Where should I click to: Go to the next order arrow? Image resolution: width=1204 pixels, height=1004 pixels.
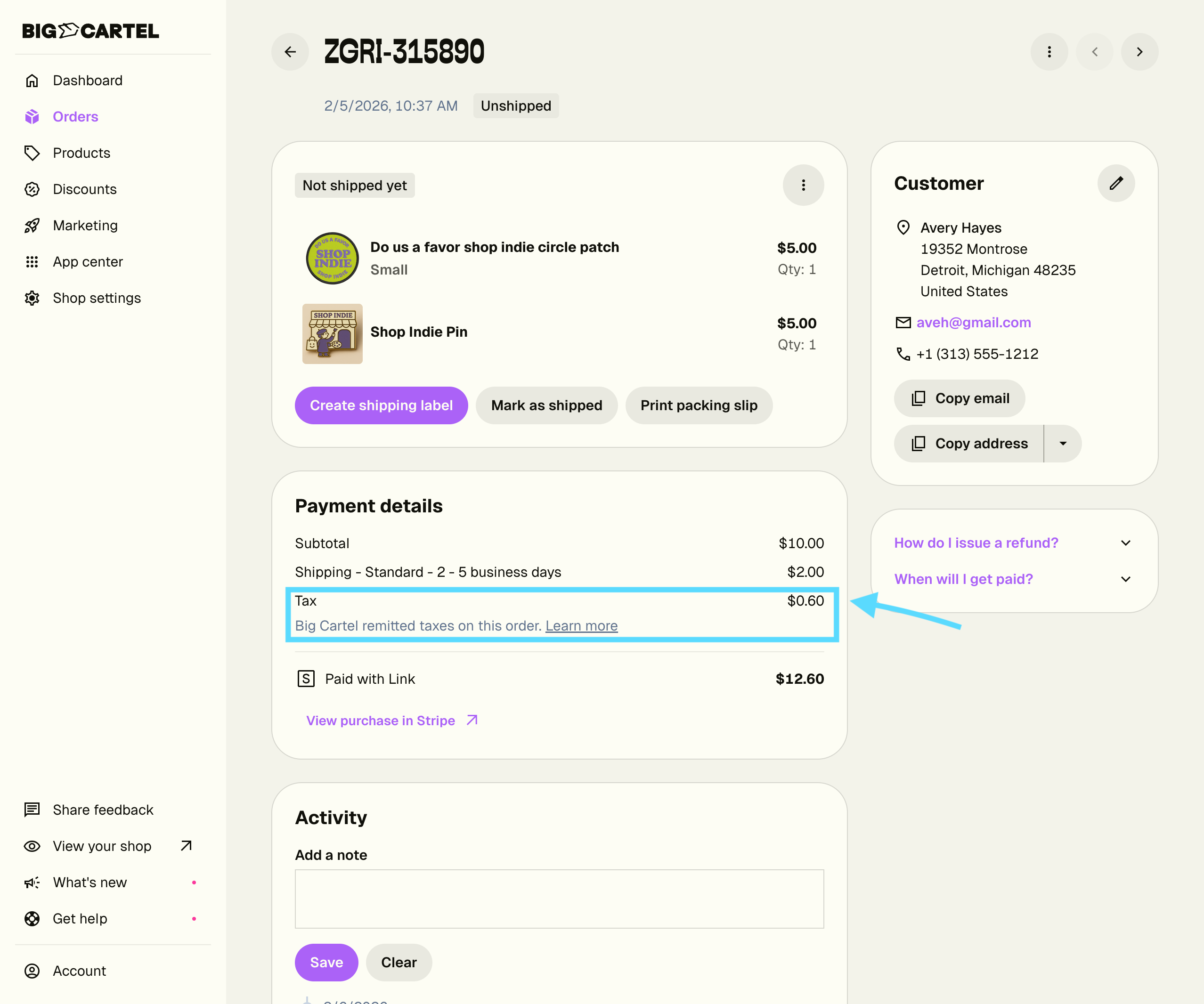[x=1139, y=52]
